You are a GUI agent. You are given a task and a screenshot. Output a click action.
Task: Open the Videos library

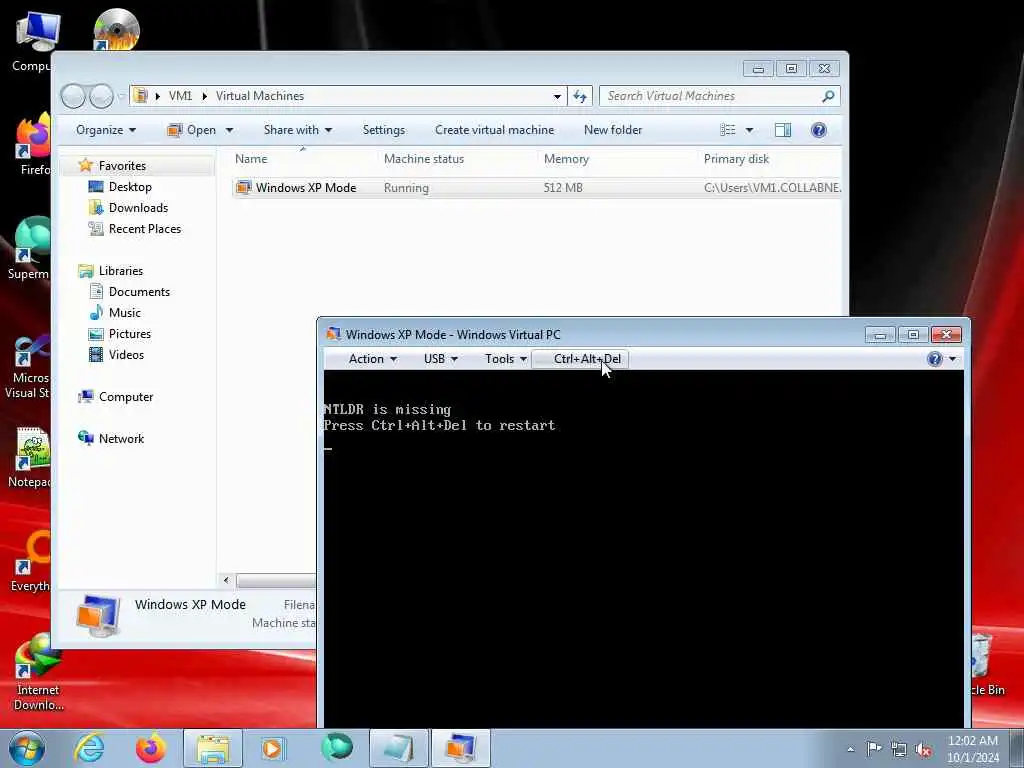pyautogui.click(x=126, y=355)
